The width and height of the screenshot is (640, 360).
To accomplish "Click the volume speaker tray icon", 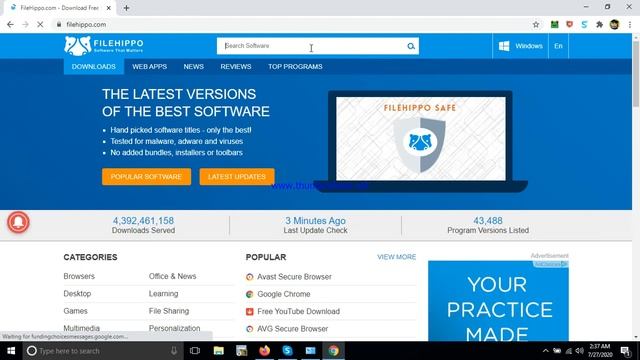I will [580, 351].
